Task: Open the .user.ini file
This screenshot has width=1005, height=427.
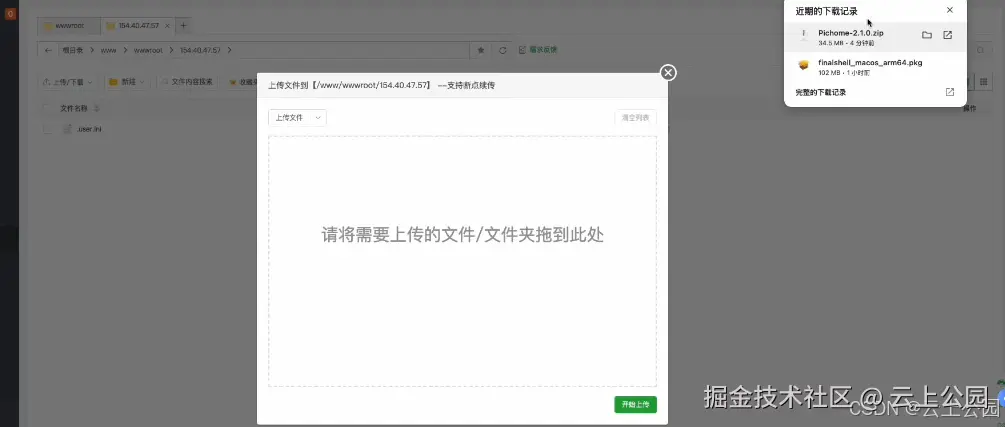Action: point(90,129)
